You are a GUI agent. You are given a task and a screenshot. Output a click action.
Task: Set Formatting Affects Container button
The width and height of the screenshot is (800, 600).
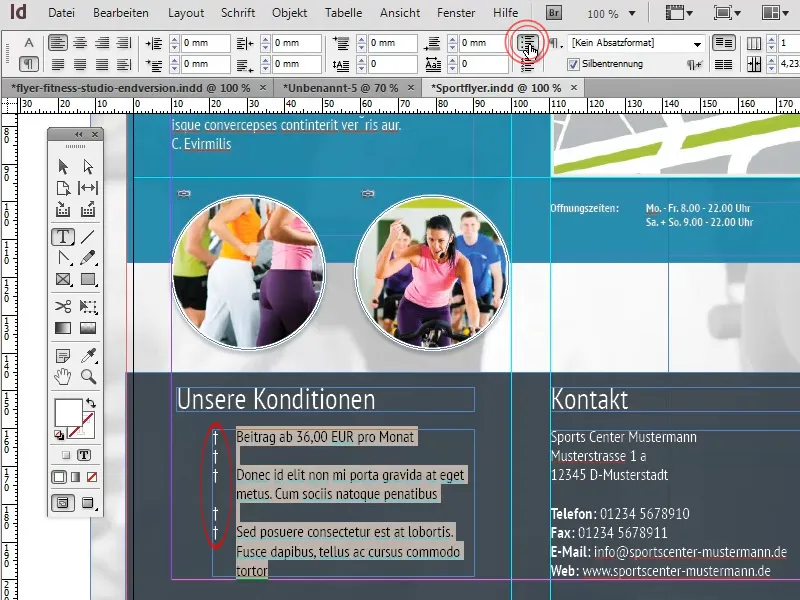(x=65, y=455)
